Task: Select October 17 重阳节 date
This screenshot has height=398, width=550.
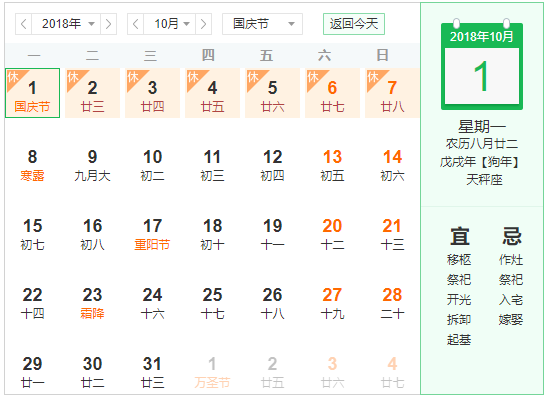Action: point(153,235)
